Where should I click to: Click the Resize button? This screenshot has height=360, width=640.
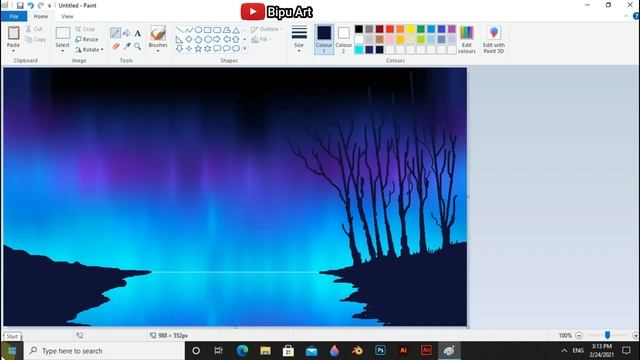[87, 39]
